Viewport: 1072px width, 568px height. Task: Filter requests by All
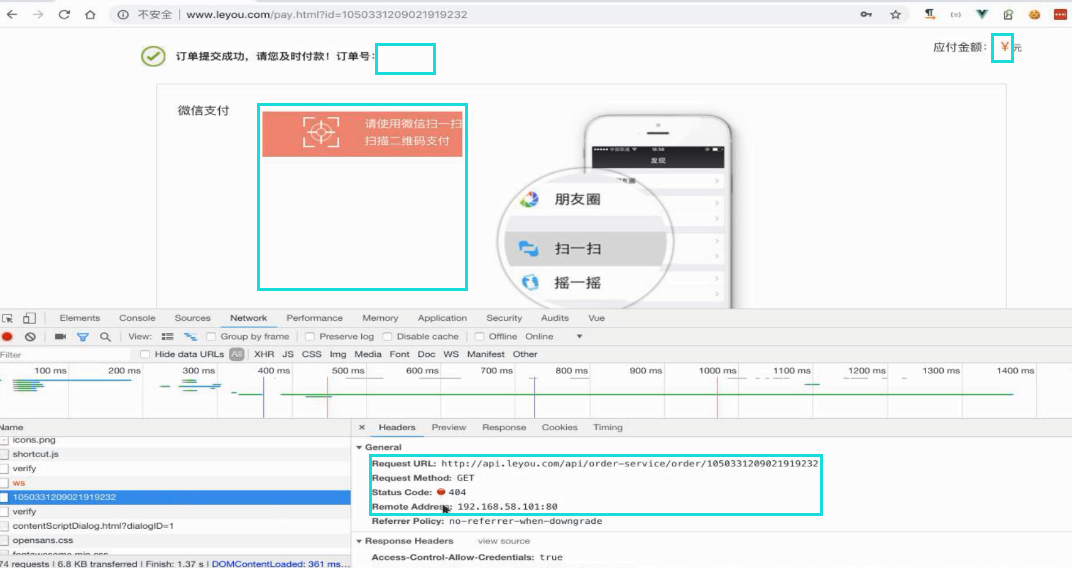click(x=237, y=354)
